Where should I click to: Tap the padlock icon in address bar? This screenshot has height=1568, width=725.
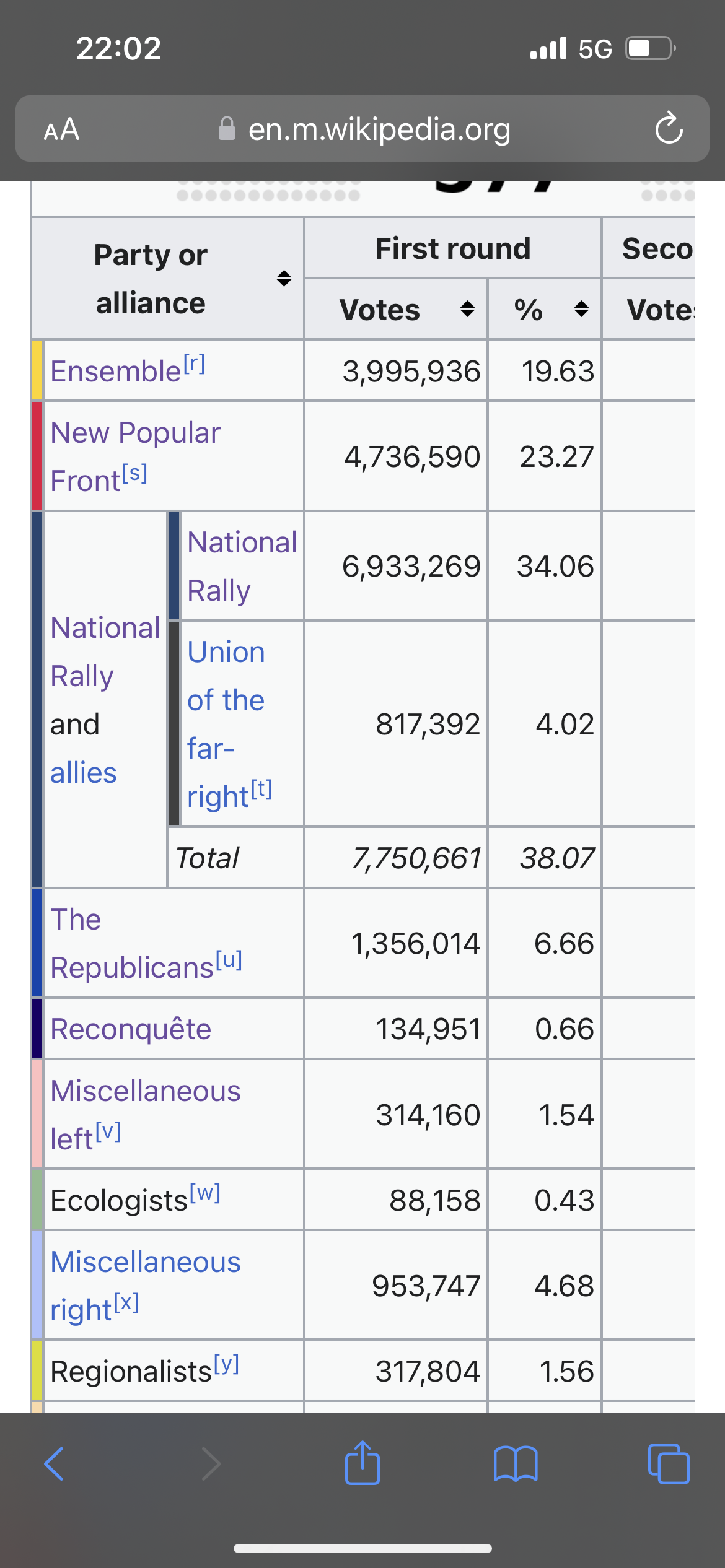(227, 129)
